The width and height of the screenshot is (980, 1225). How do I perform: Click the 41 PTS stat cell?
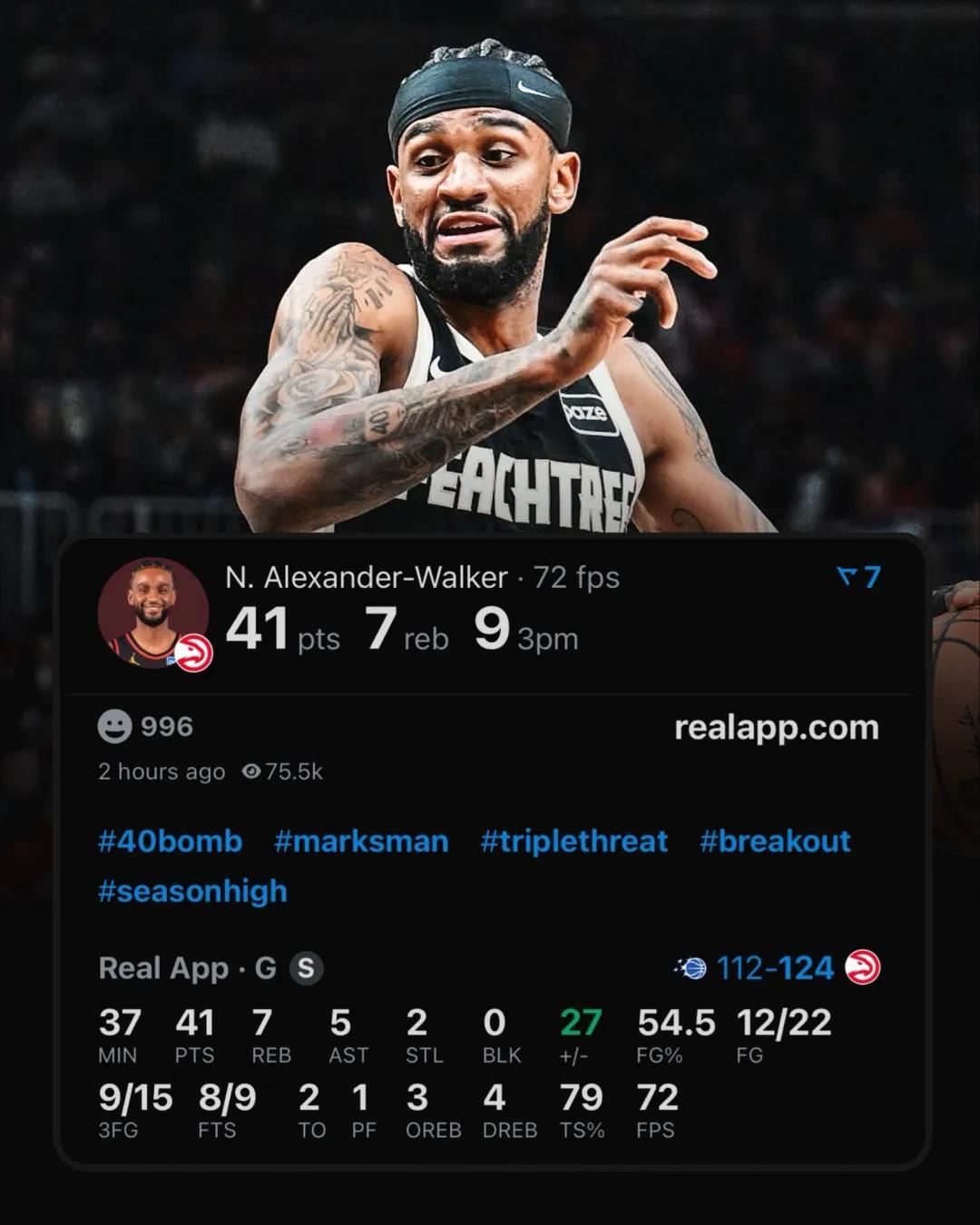(195, 1034)
